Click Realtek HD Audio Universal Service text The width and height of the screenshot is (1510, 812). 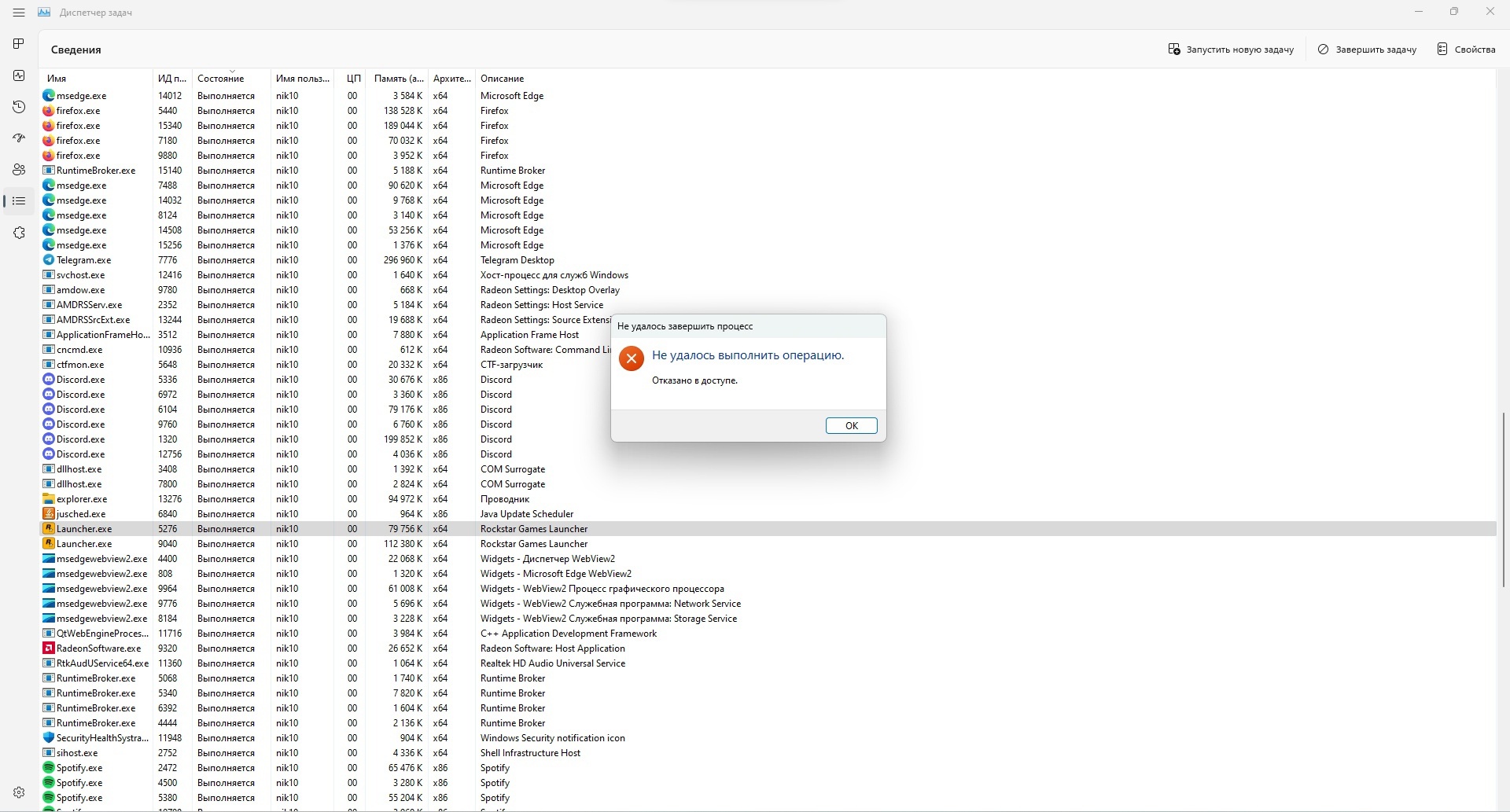click(x=553, y=663)
